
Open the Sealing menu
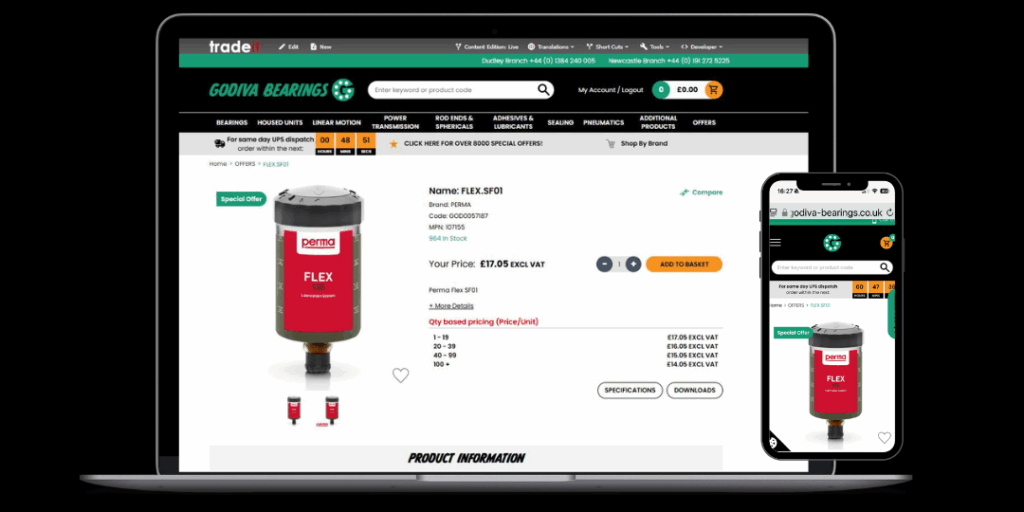pos(560,123)
